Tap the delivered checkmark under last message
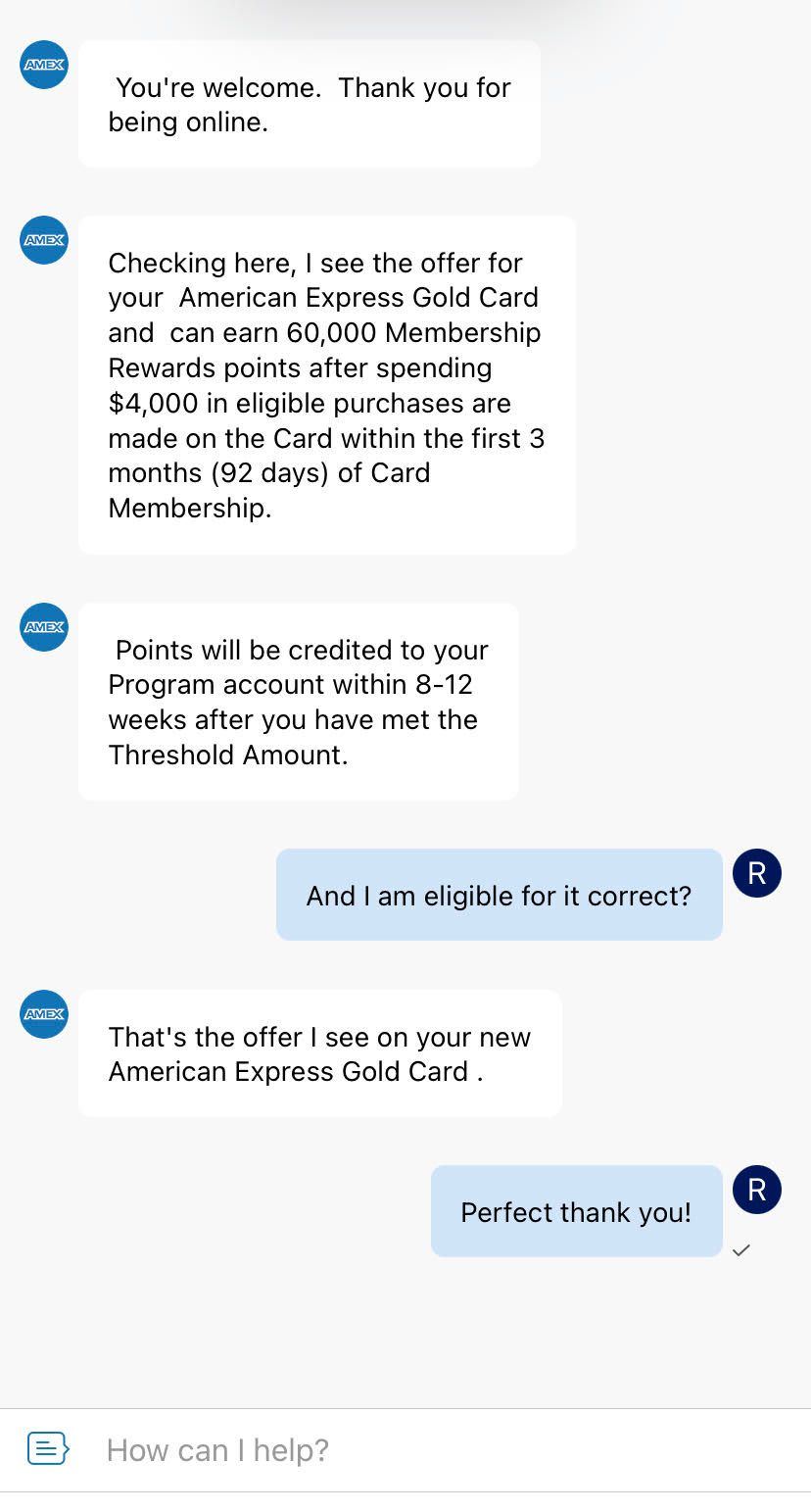 pos(741,1250)
